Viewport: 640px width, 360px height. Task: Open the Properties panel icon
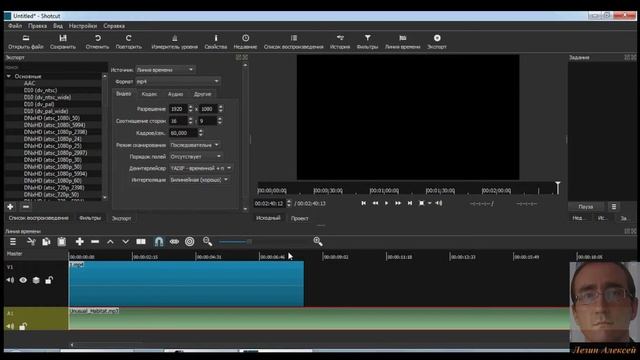216,38
